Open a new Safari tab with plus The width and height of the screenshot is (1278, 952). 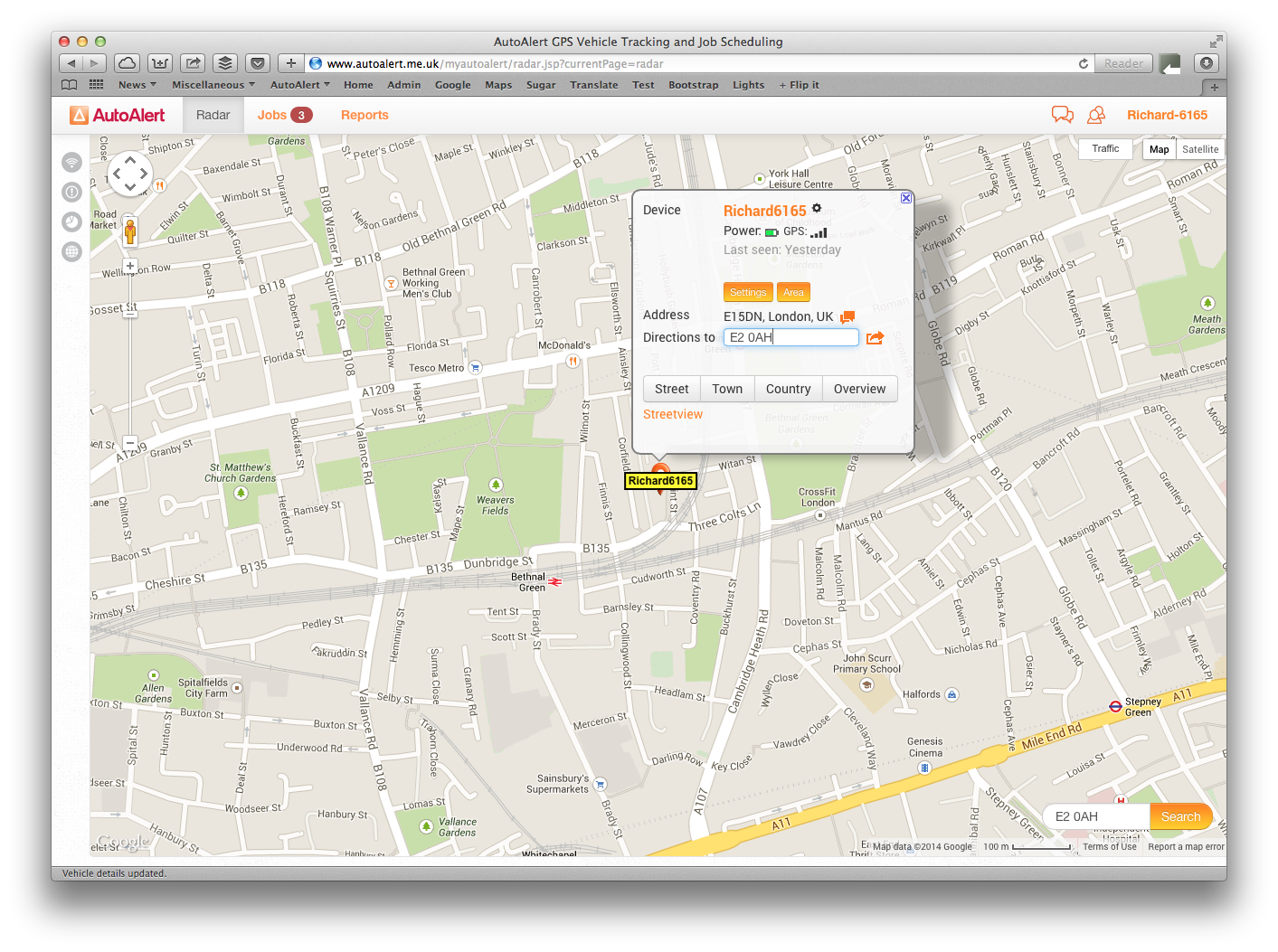[x=1214, y=87]
